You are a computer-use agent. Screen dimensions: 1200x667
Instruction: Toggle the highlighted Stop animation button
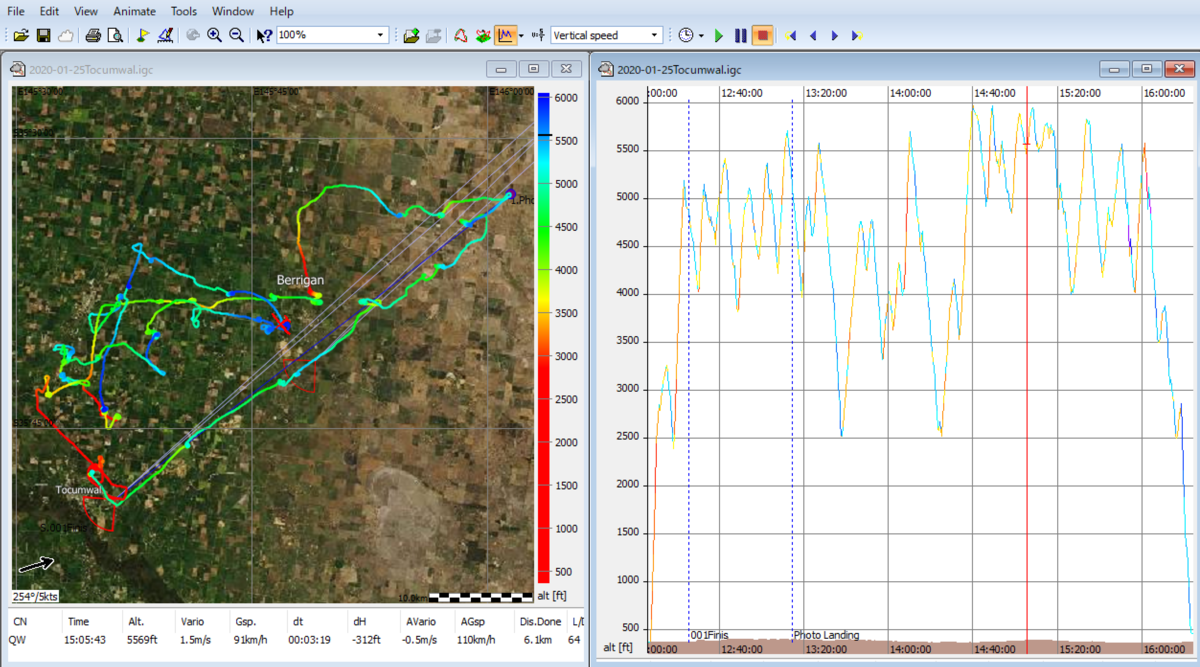coord(763,35)
